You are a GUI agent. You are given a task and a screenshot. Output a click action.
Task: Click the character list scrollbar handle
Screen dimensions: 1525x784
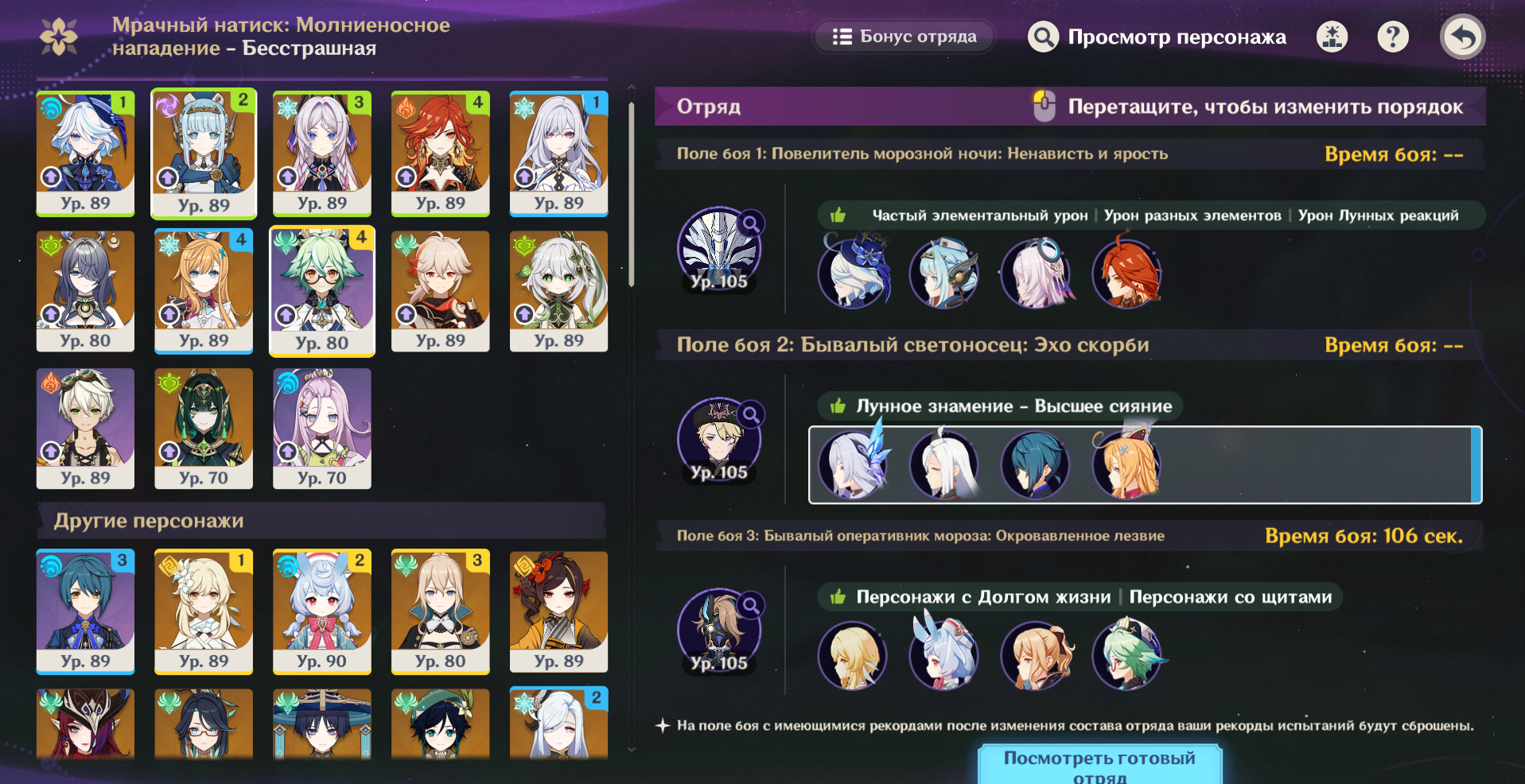[632, 193]
